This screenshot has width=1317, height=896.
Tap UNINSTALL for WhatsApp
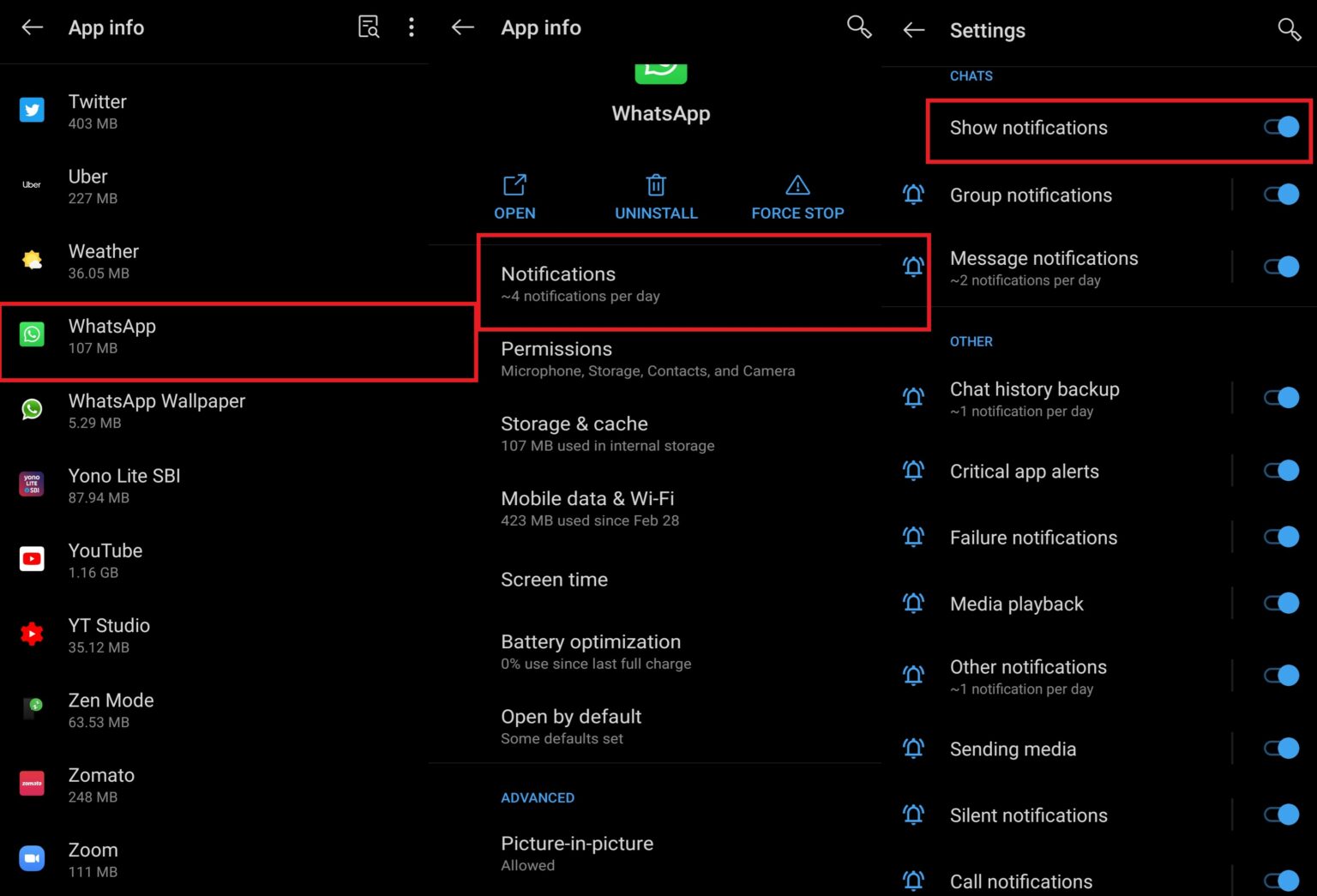point(656,197)
